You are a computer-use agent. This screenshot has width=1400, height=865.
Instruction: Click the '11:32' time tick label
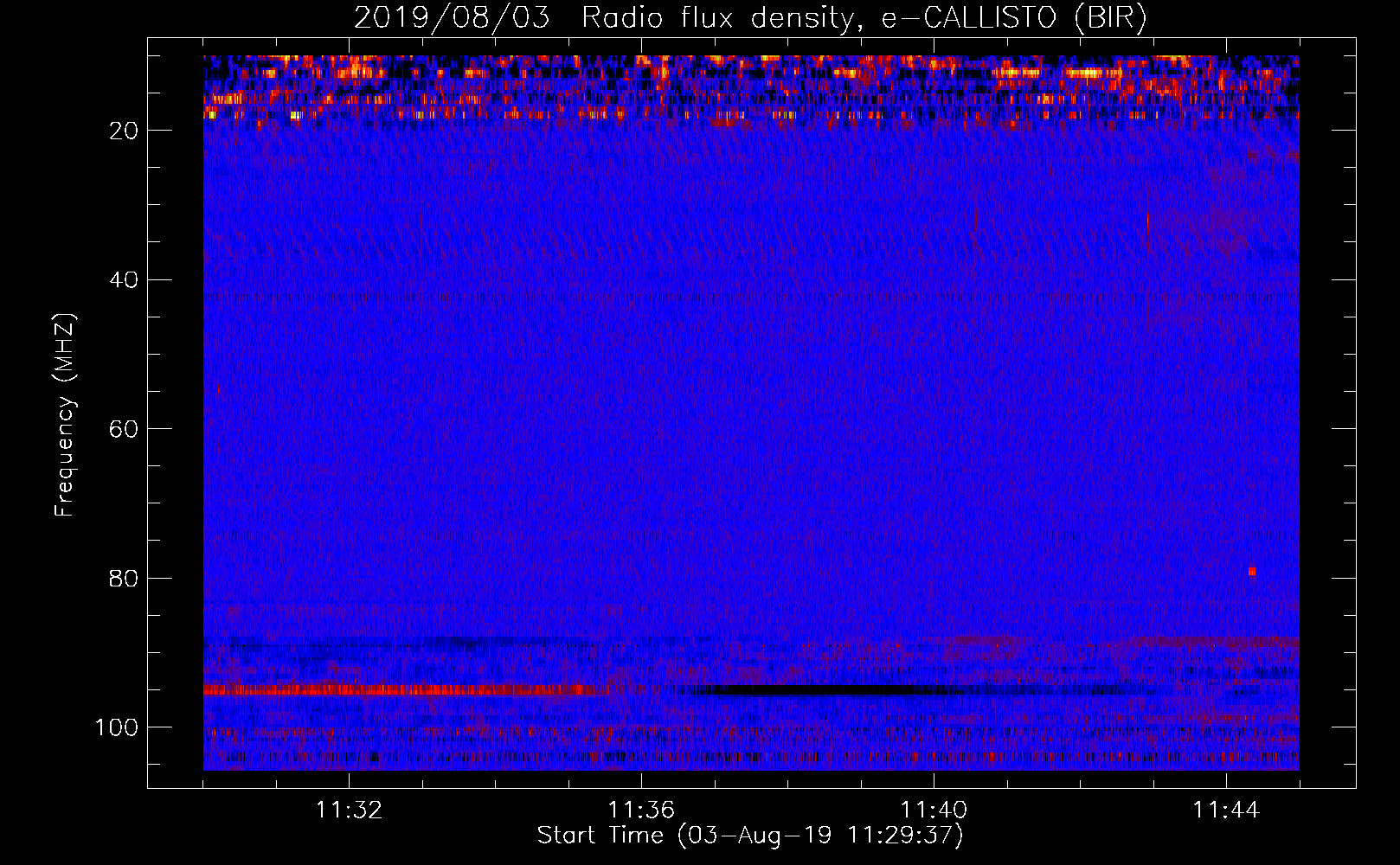[349, 811]
